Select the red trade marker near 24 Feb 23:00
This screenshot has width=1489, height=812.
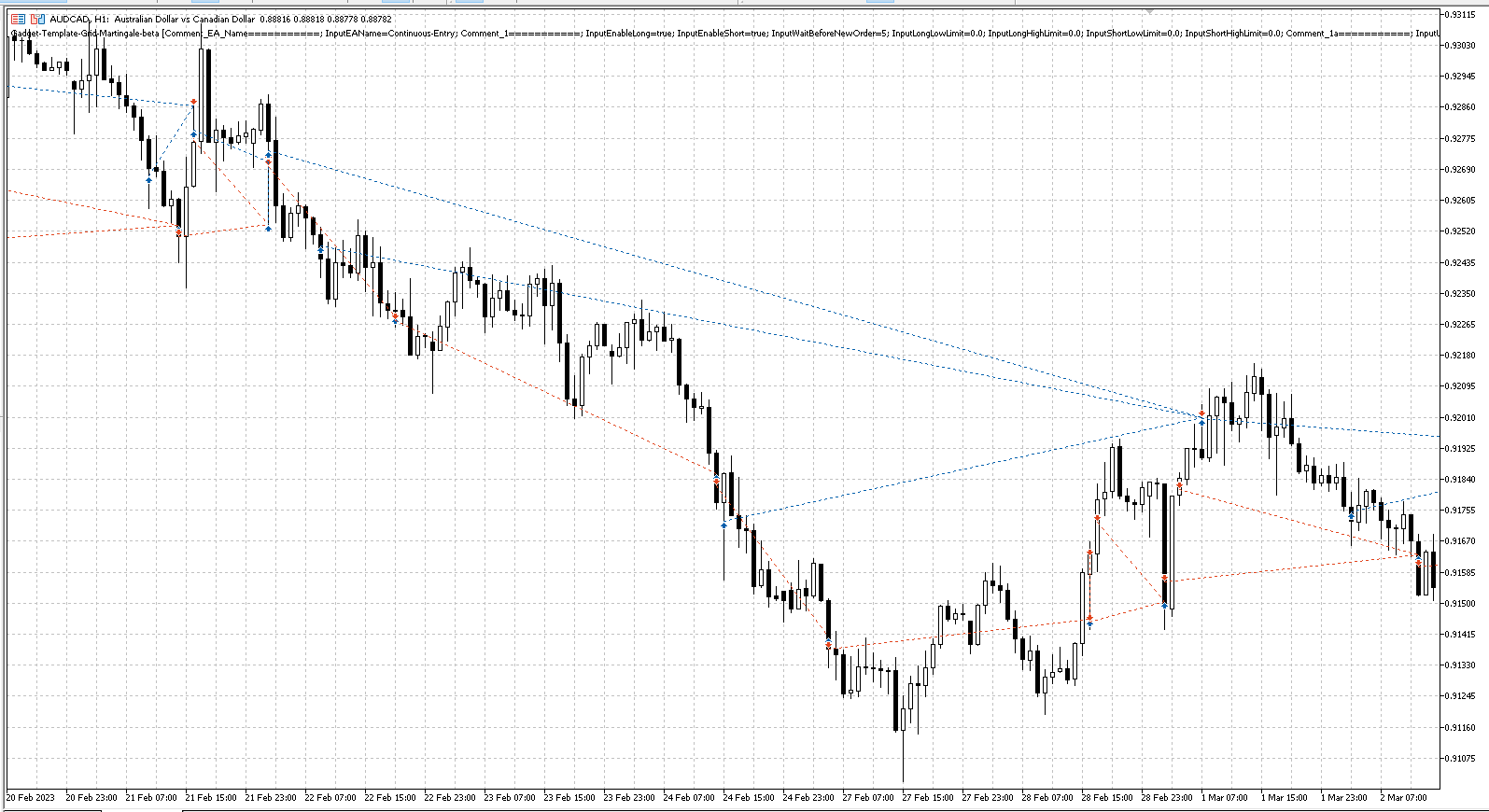pos(828,644)
